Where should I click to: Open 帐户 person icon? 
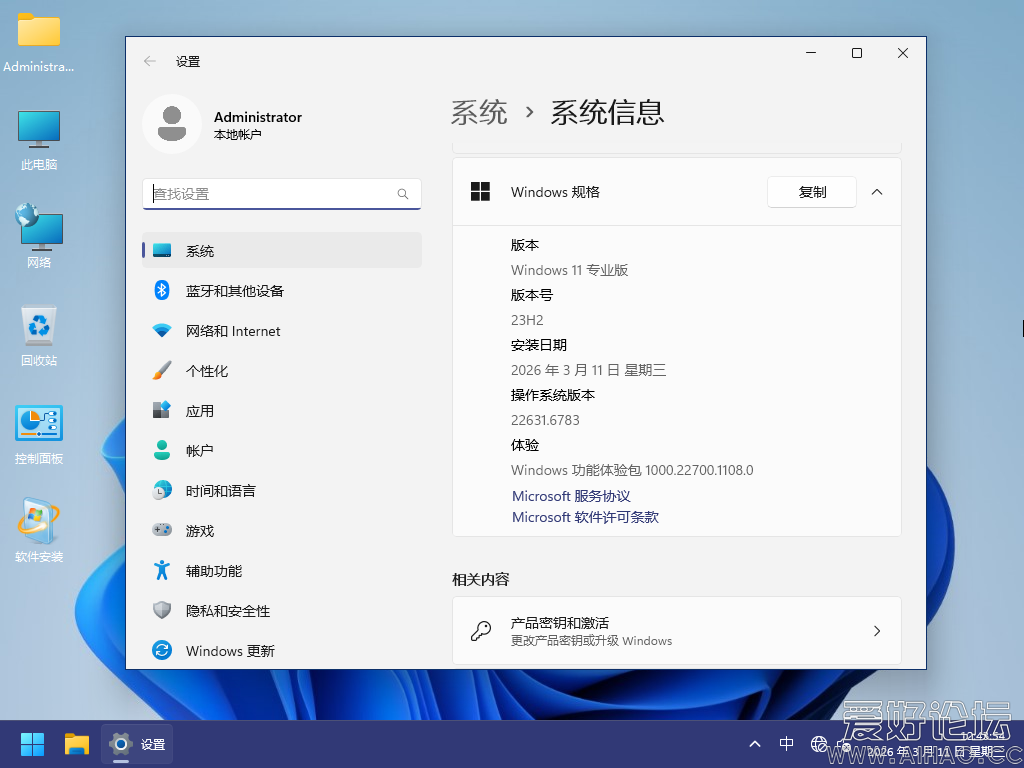click(x=162, y=450)
